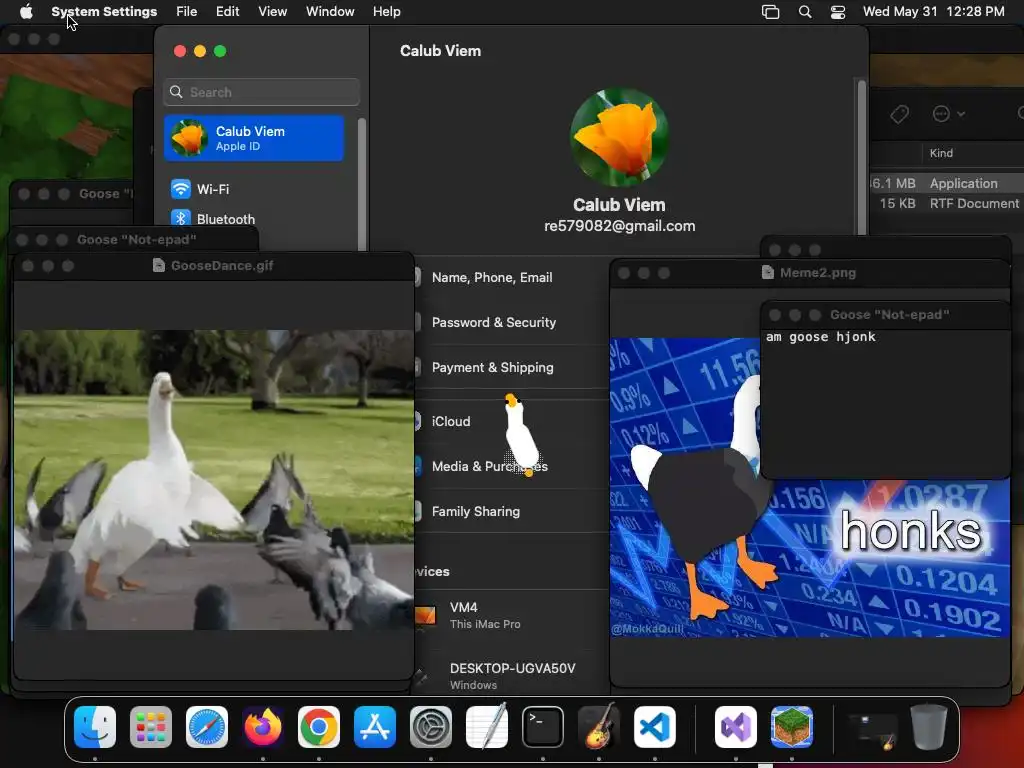Image resolution: width=1024 pixels, height=768 pixels.
Task: Launch Safari from the Dock
Action: (207, 727)
